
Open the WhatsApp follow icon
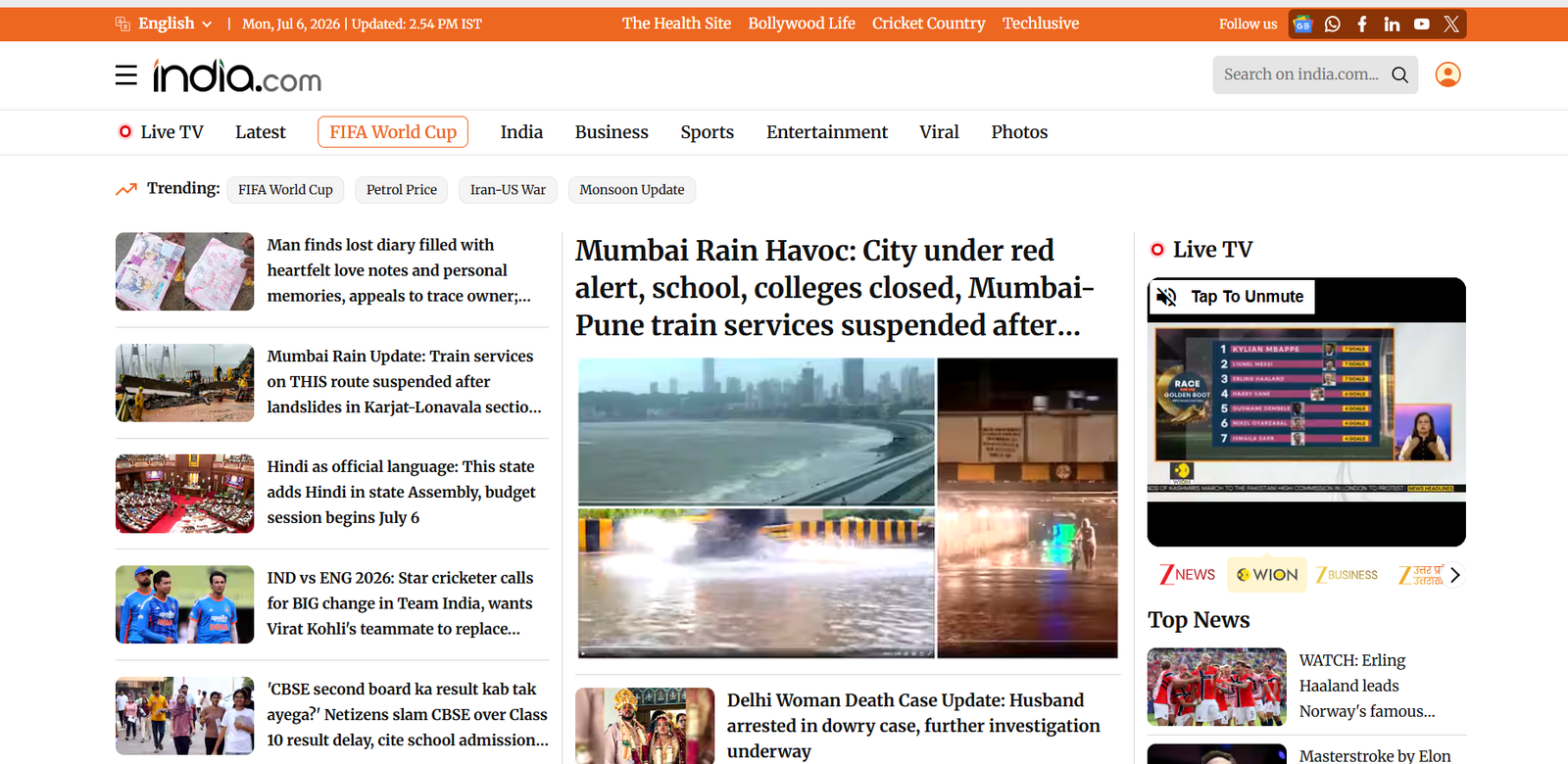pyautogui.click(x=1332, y=24)
